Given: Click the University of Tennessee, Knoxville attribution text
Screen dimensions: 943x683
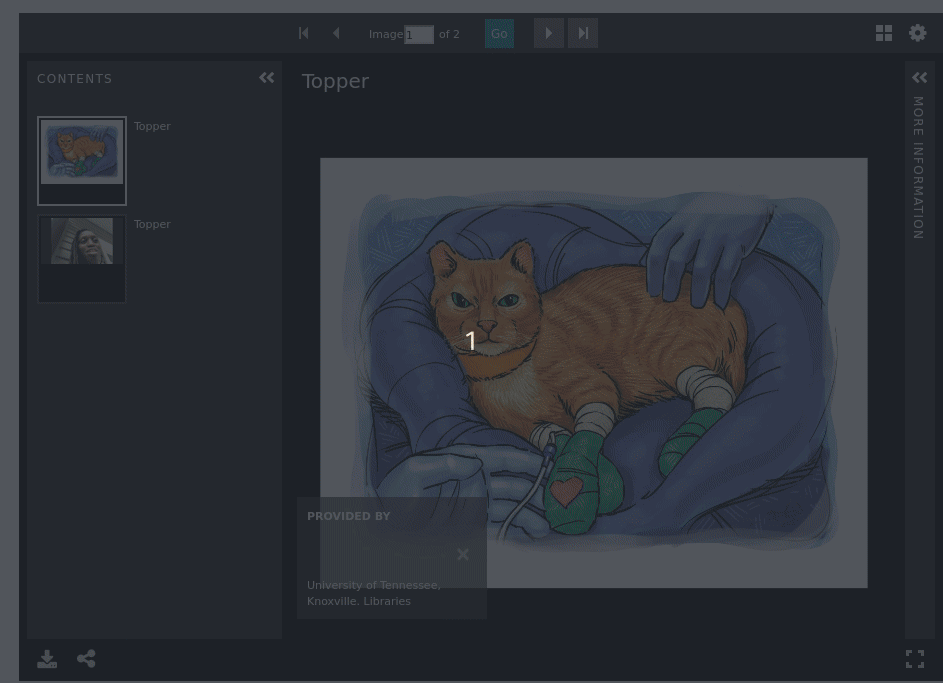Looking at the screenshot, I should (374, 593).
